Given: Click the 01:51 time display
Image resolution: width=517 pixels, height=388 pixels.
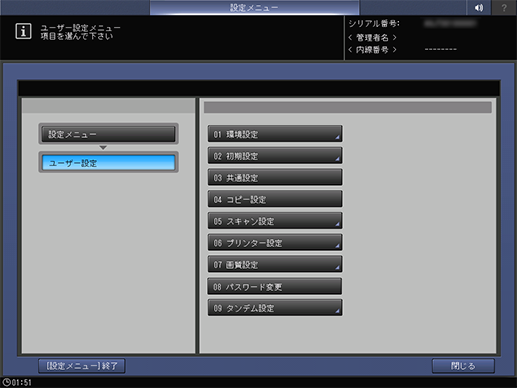Looking at the screenshot, I should pos(22,382).
